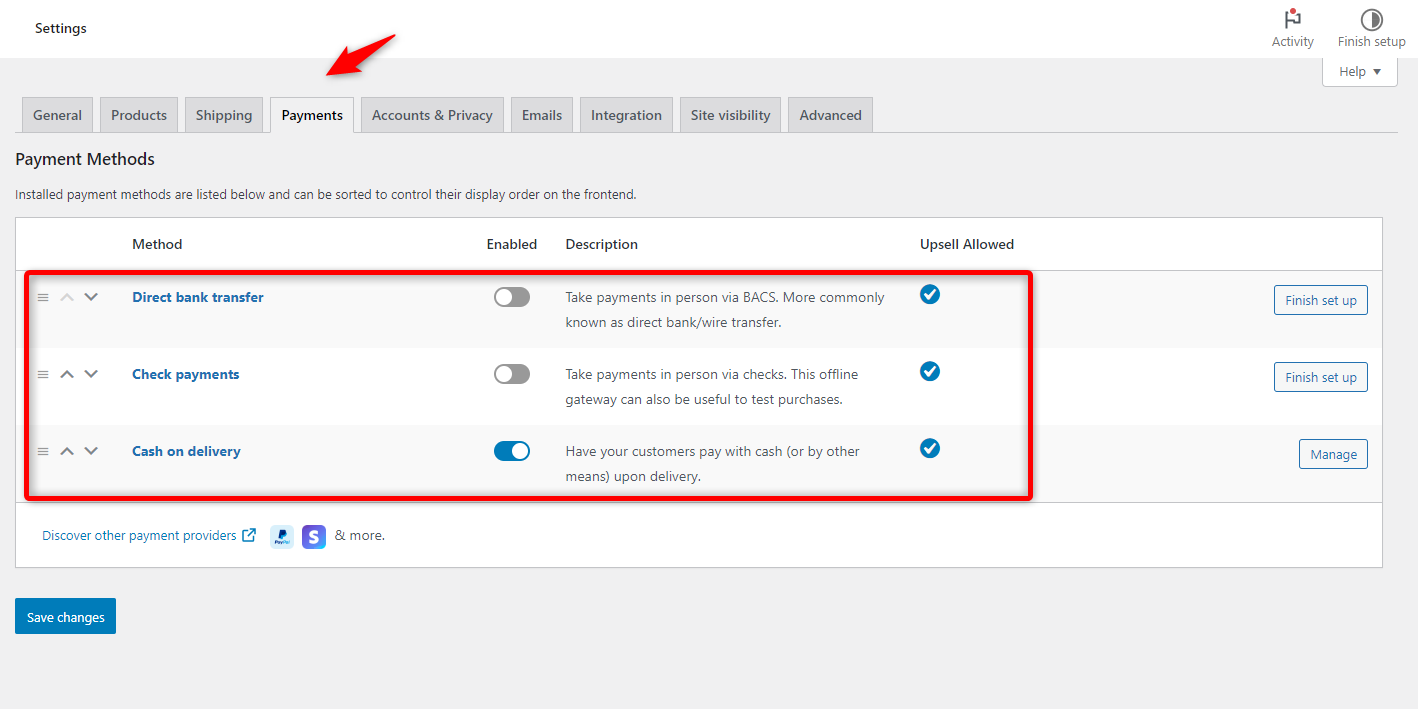Image resolution: width=1418 pixels, height=709 pixels.
Task: Click the drag handle for Direct bank transfer
Action: [x=42, y=297]
